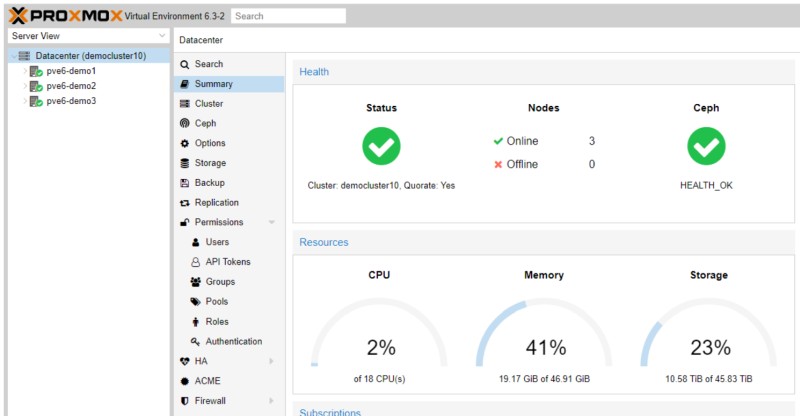Click the book icon beside Summary

(x=185, y=84)
